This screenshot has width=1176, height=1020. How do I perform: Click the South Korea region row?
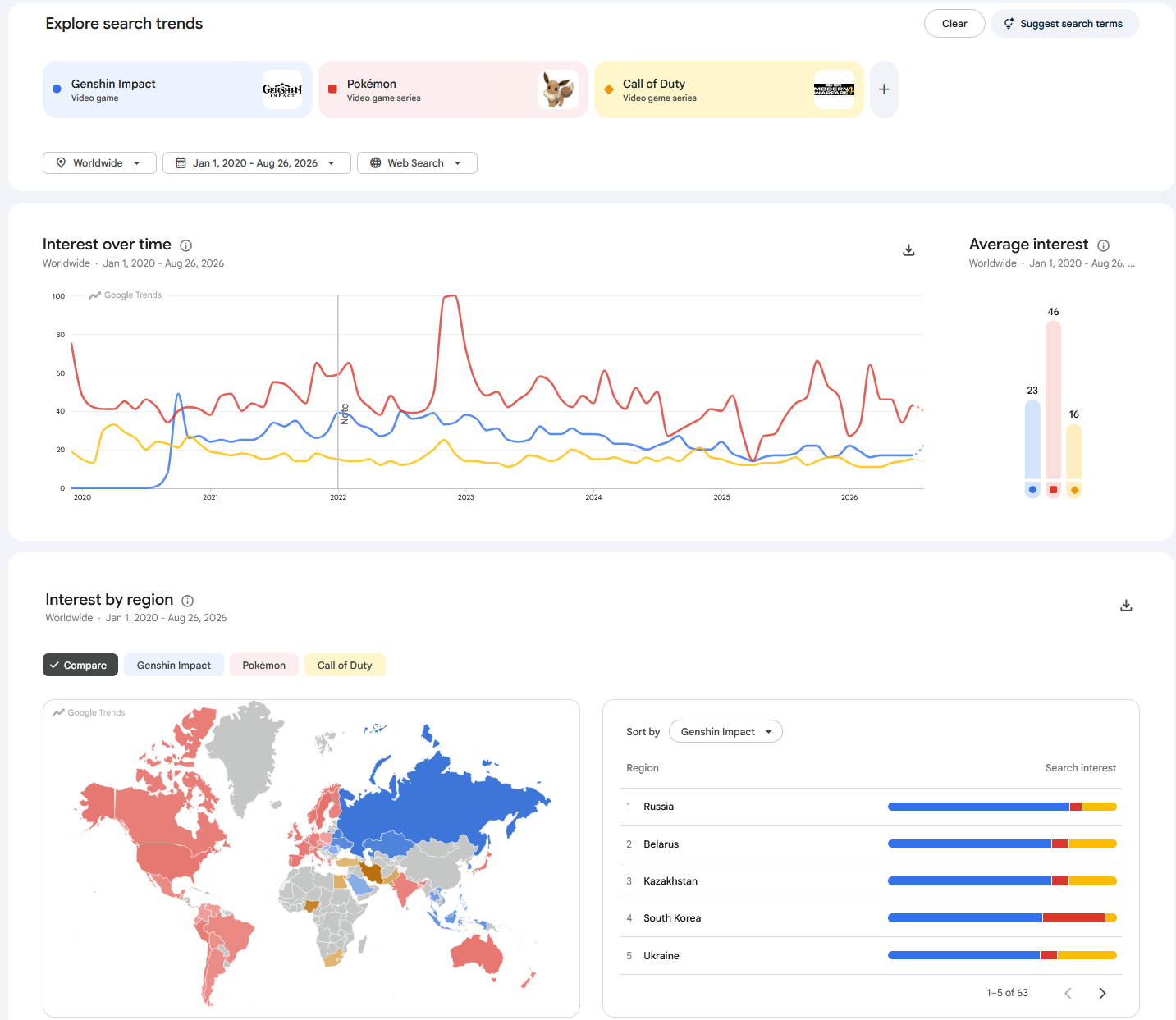(x=871, y=918)
